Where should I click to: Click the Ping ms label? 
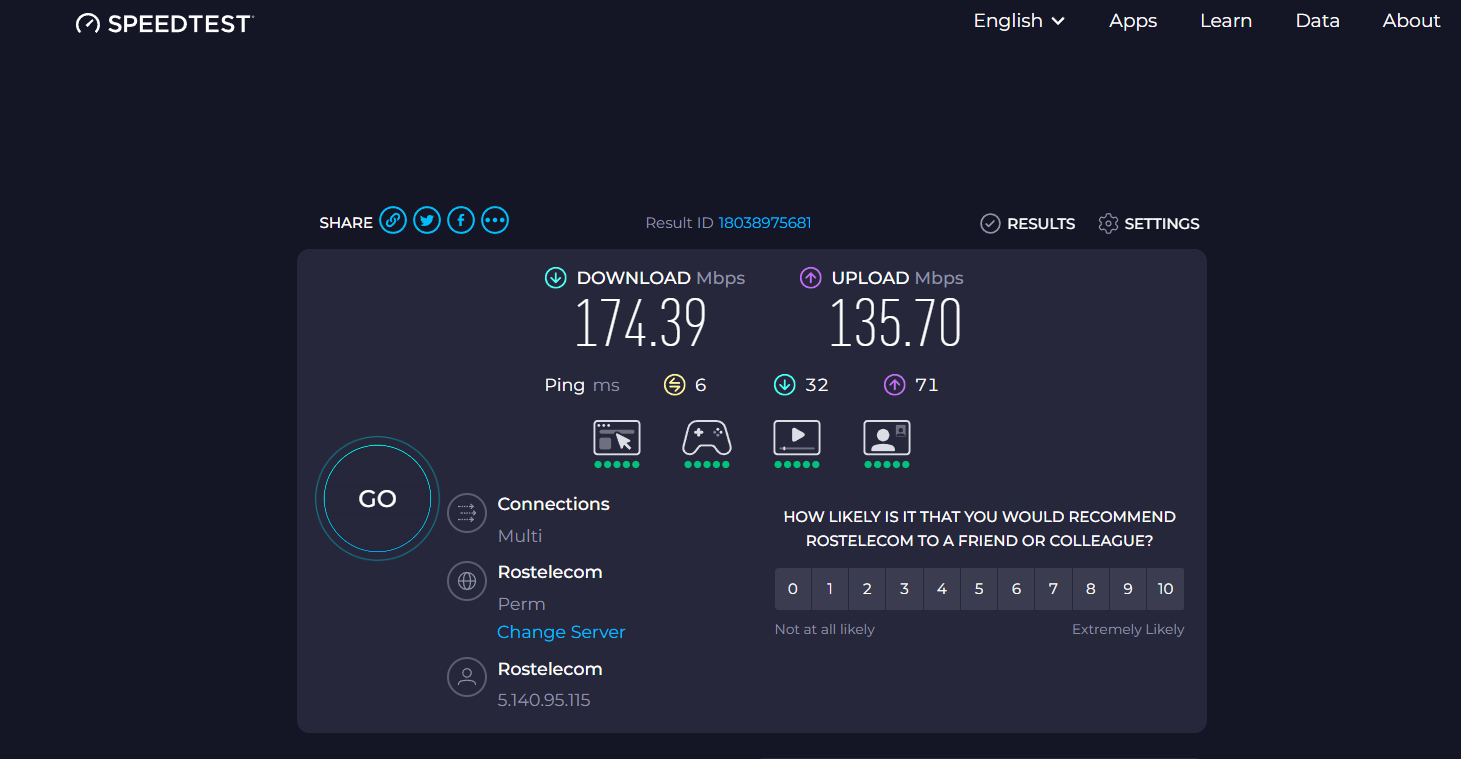click(582, 385)
